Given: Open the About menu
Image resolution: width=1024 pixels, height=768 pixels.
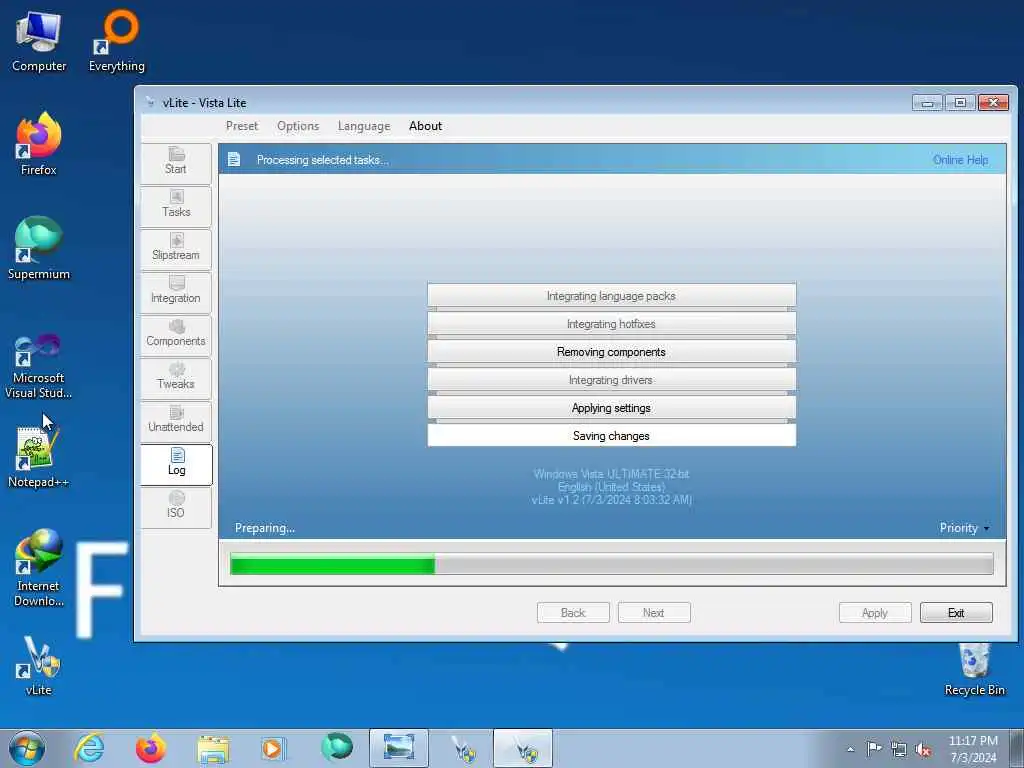Looking at the screenshot, I should pos(425,126).
